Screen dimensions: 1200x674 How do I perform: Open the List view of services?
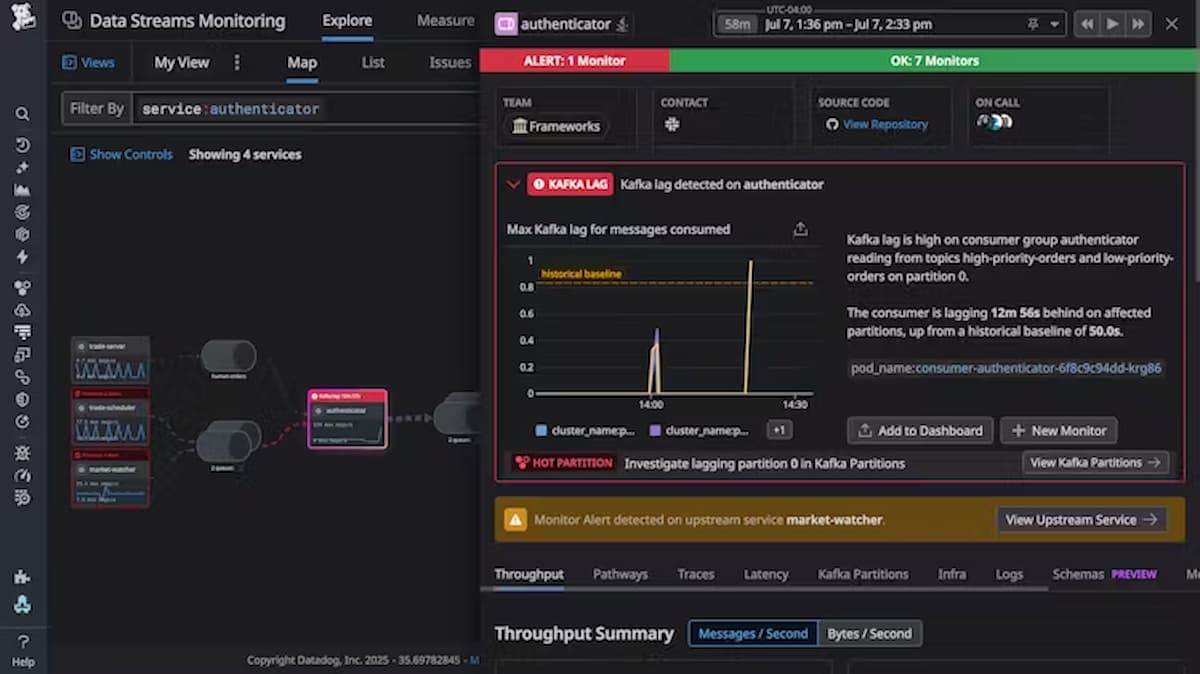click(372, 62)
